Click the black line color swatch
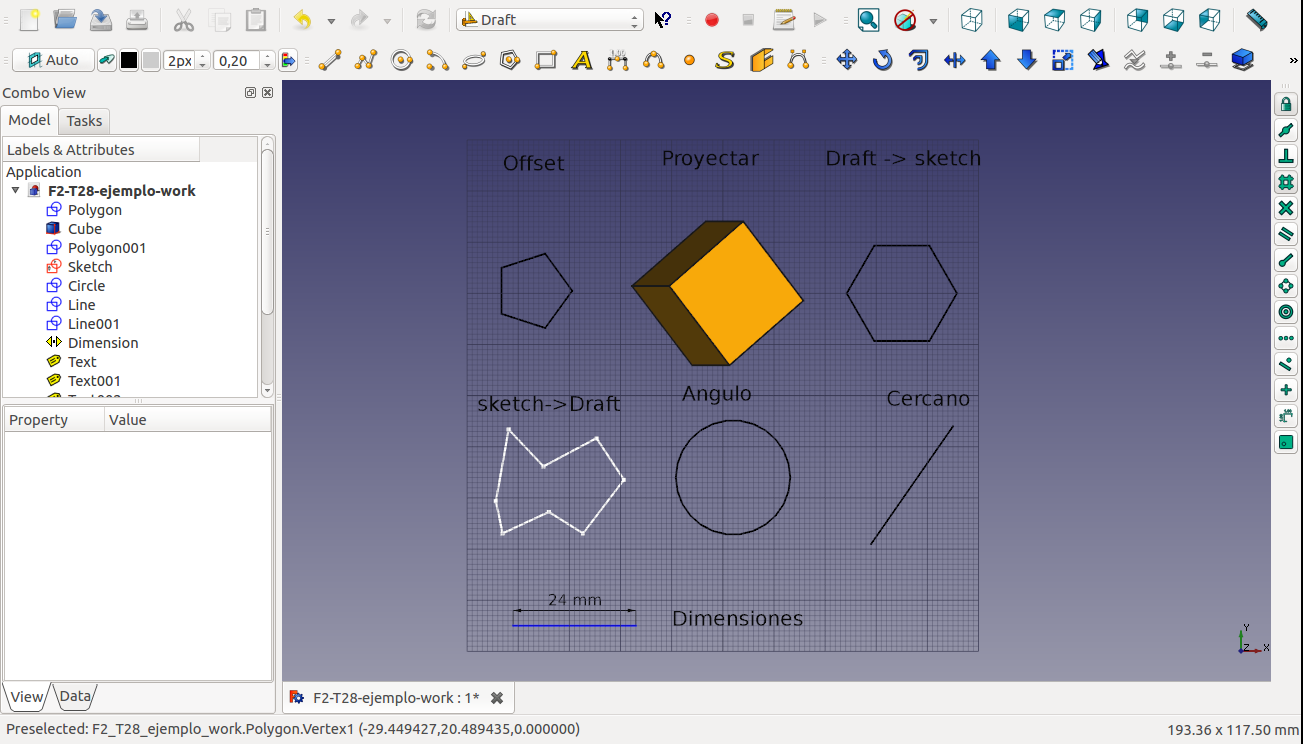Image resolution: width=1303 pixels, height=744 pixels. (x=129, y=61)
